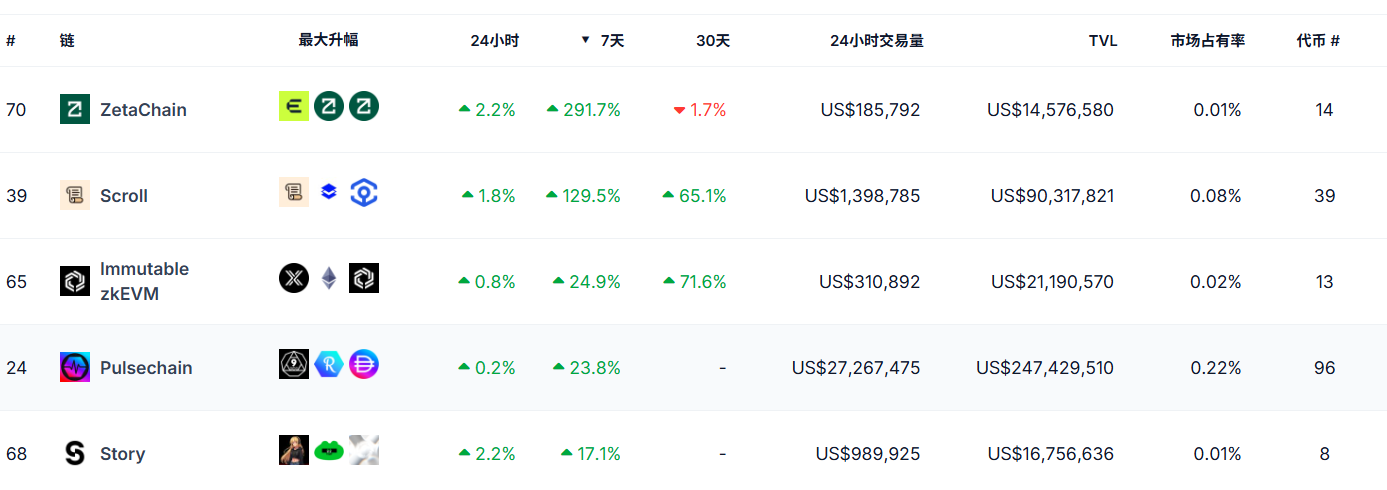The width and height of the screenshot is (1387, 490).
Task: Sort by the 代币 # column header
Action: tap(1318, 41)
